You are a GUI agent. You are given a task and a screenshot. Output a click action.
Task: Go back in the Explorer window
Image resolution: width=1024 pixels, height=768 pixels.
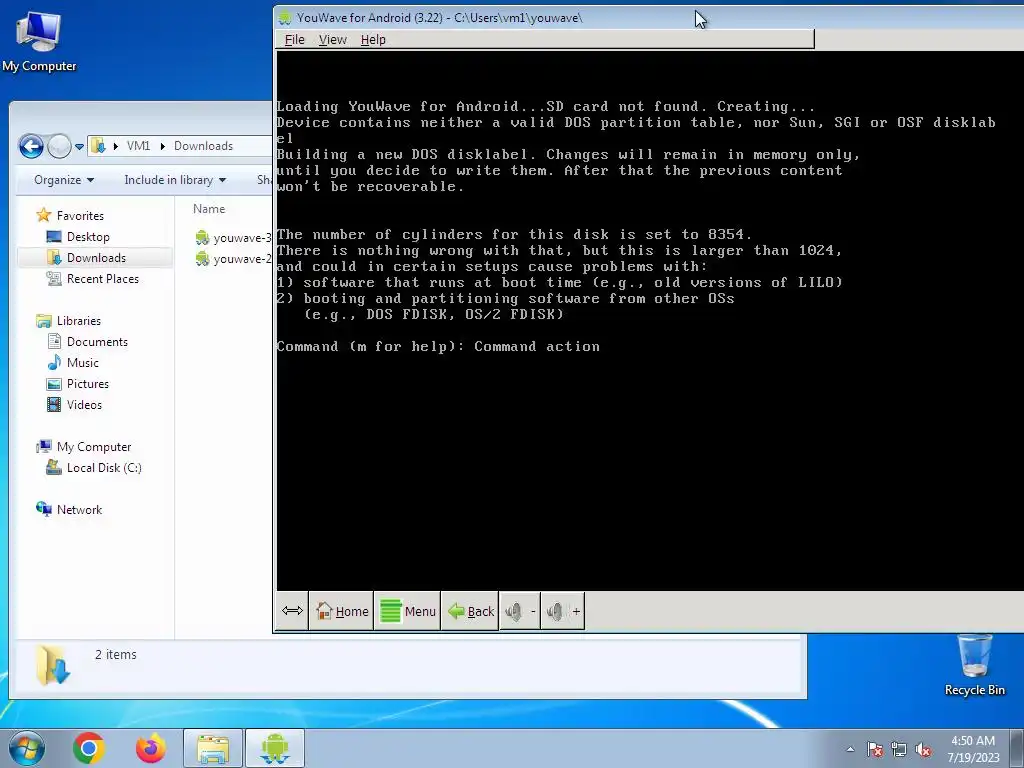31,146
